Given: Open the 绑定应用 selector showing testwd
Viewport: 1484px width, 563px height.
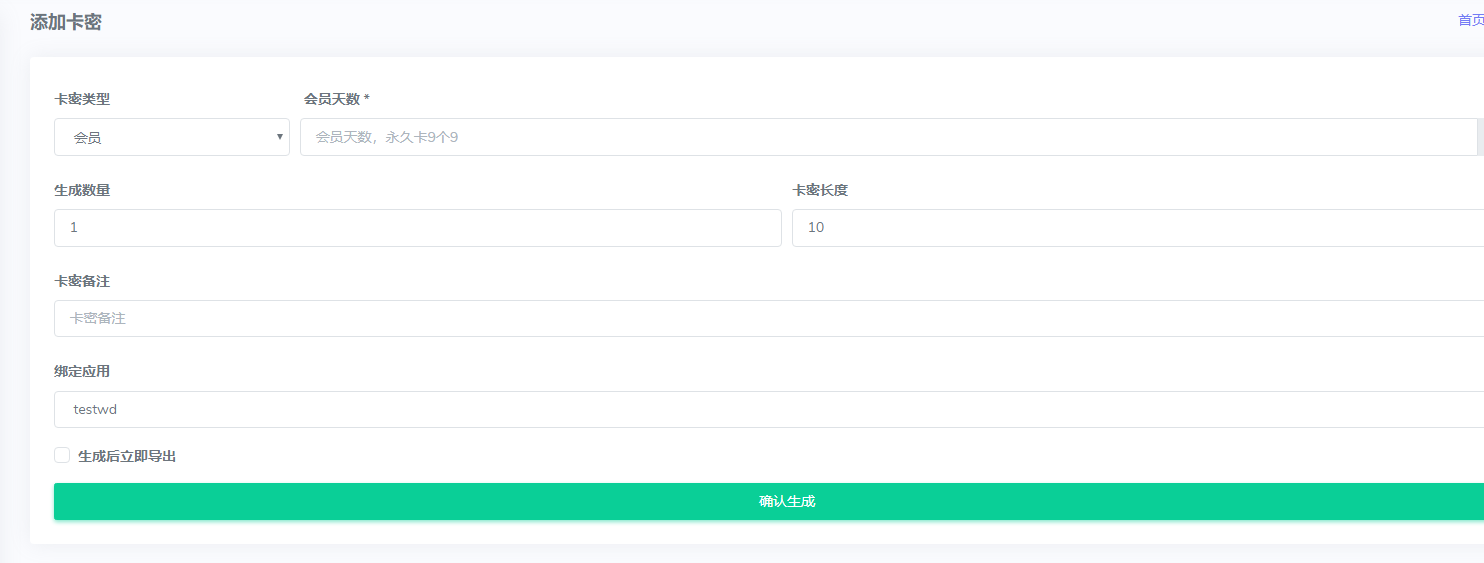Looking at the screenshot, I should (x=769, y=409).
